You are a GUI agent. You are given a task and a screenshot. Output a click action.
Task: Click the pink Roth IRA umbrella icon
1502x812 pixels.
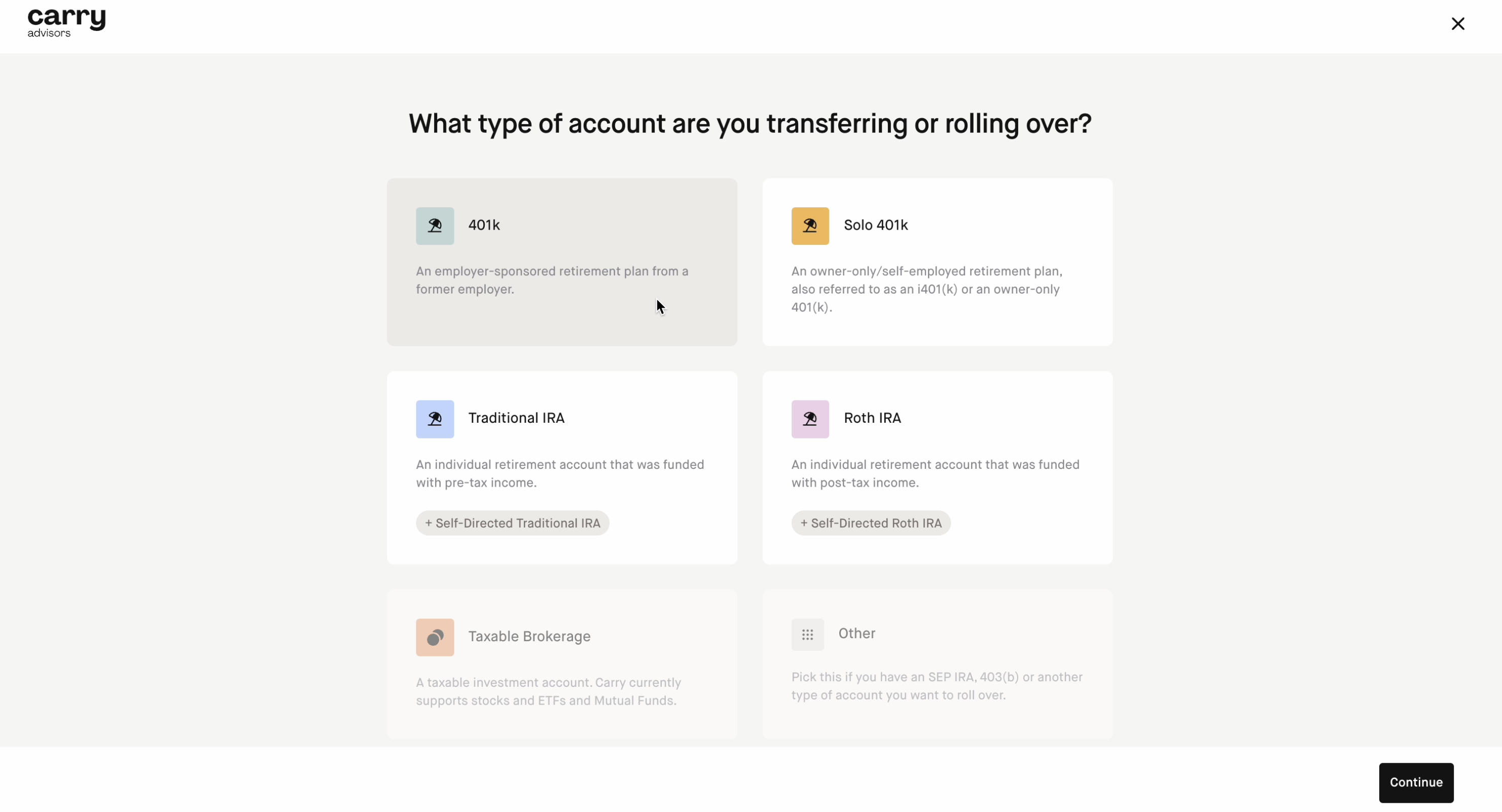(810, 419)
